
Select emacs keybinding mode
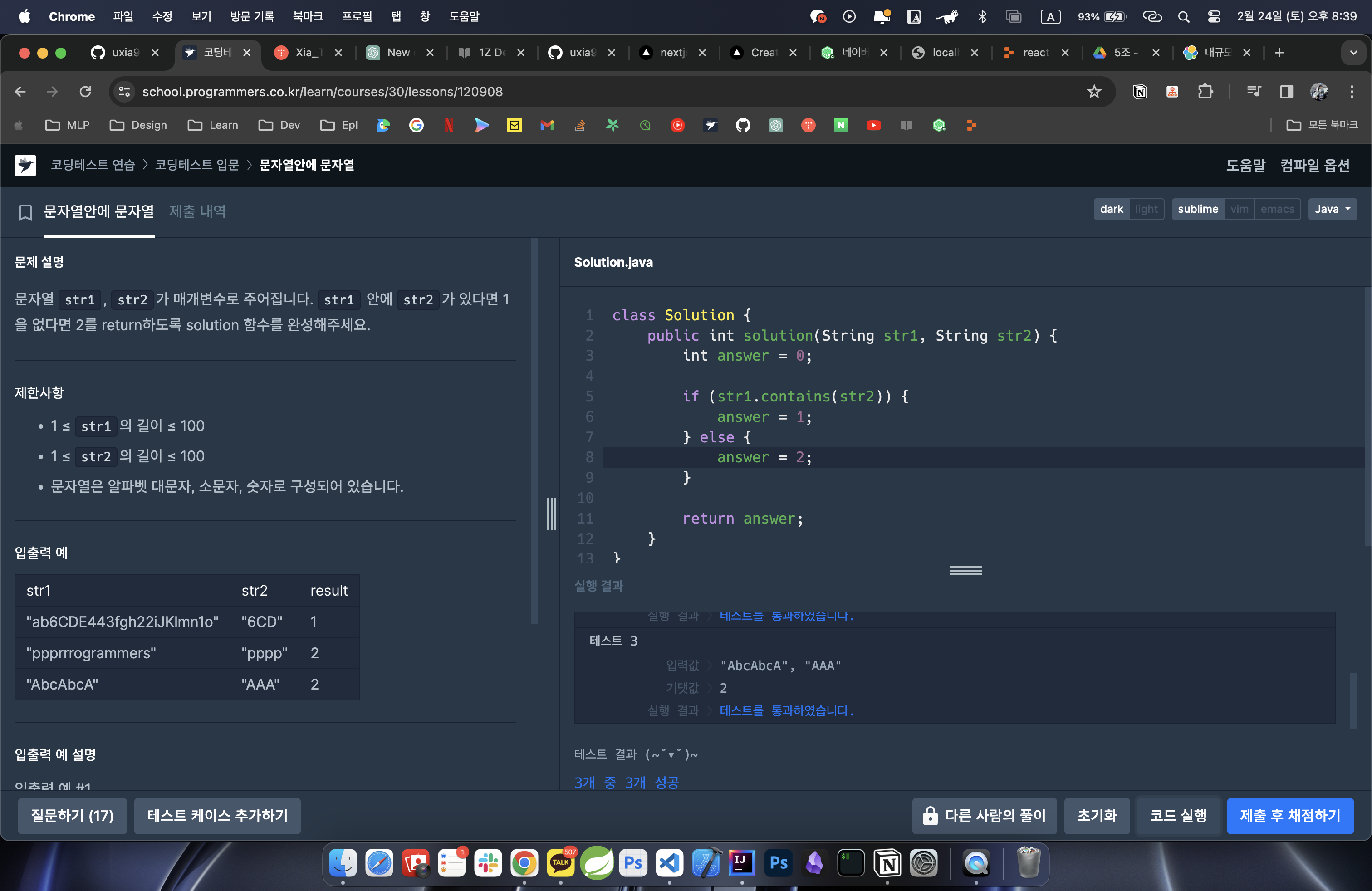[x=1277, y=209]
